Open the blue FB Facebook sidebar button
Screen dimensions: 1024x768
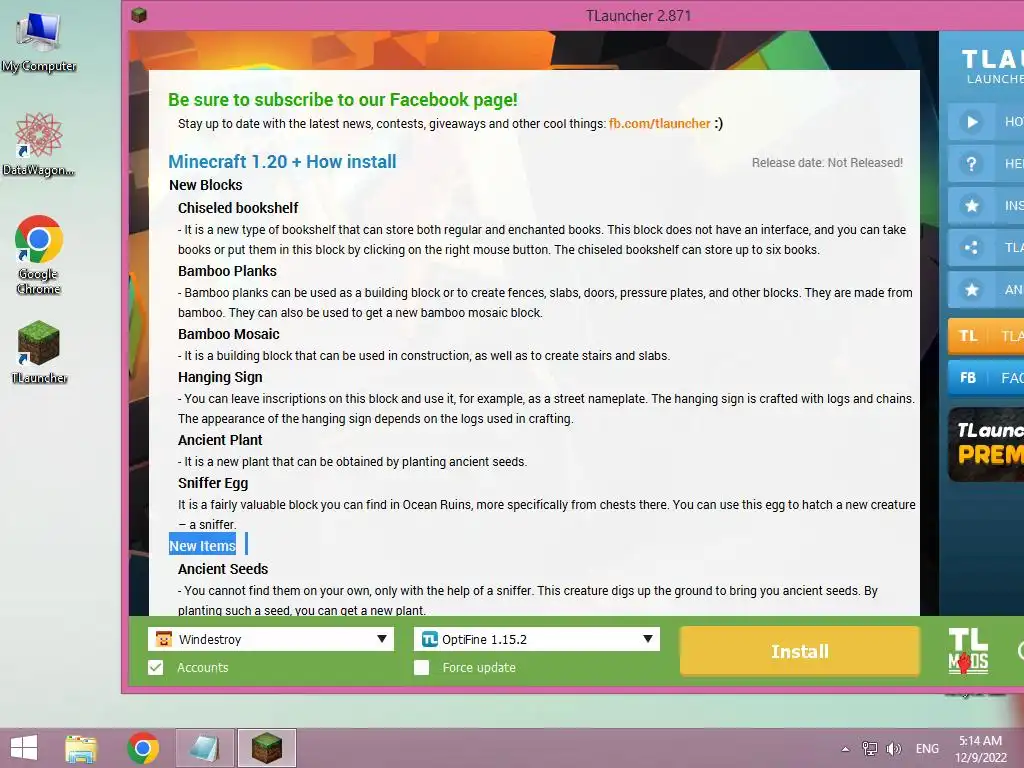click(986, 377)
